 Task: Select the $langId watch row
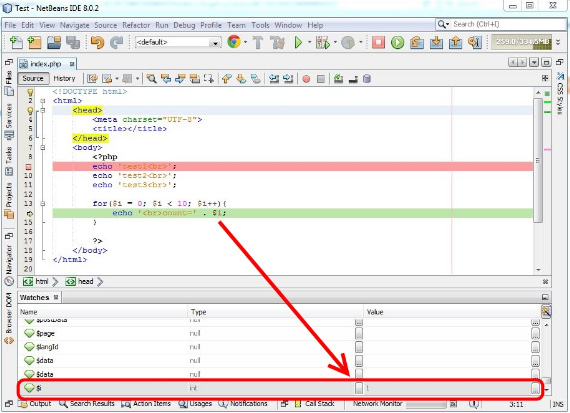pyautogui.click(x=280, y=347)
